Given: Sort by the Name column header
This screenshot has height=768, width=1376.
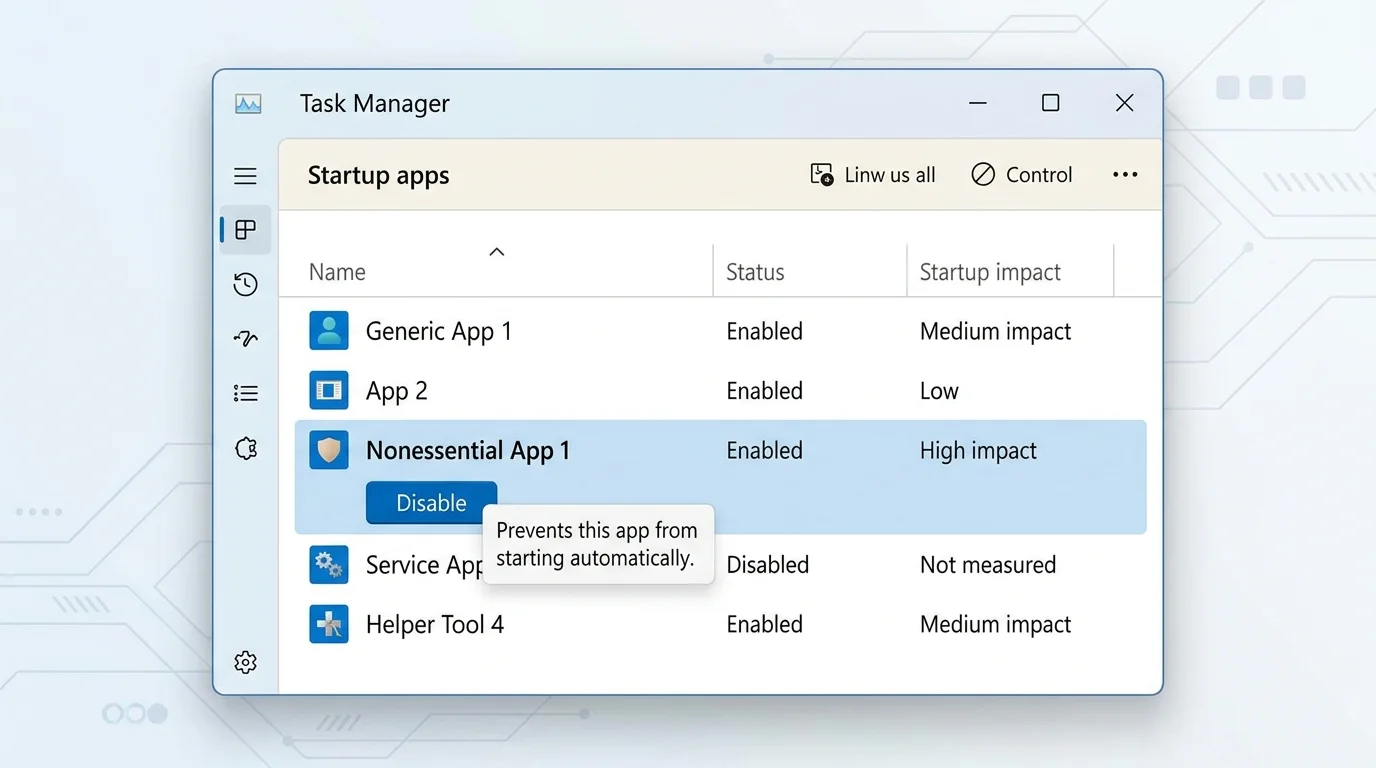Looking at the screenshot, I should click(x=337, y=272).
